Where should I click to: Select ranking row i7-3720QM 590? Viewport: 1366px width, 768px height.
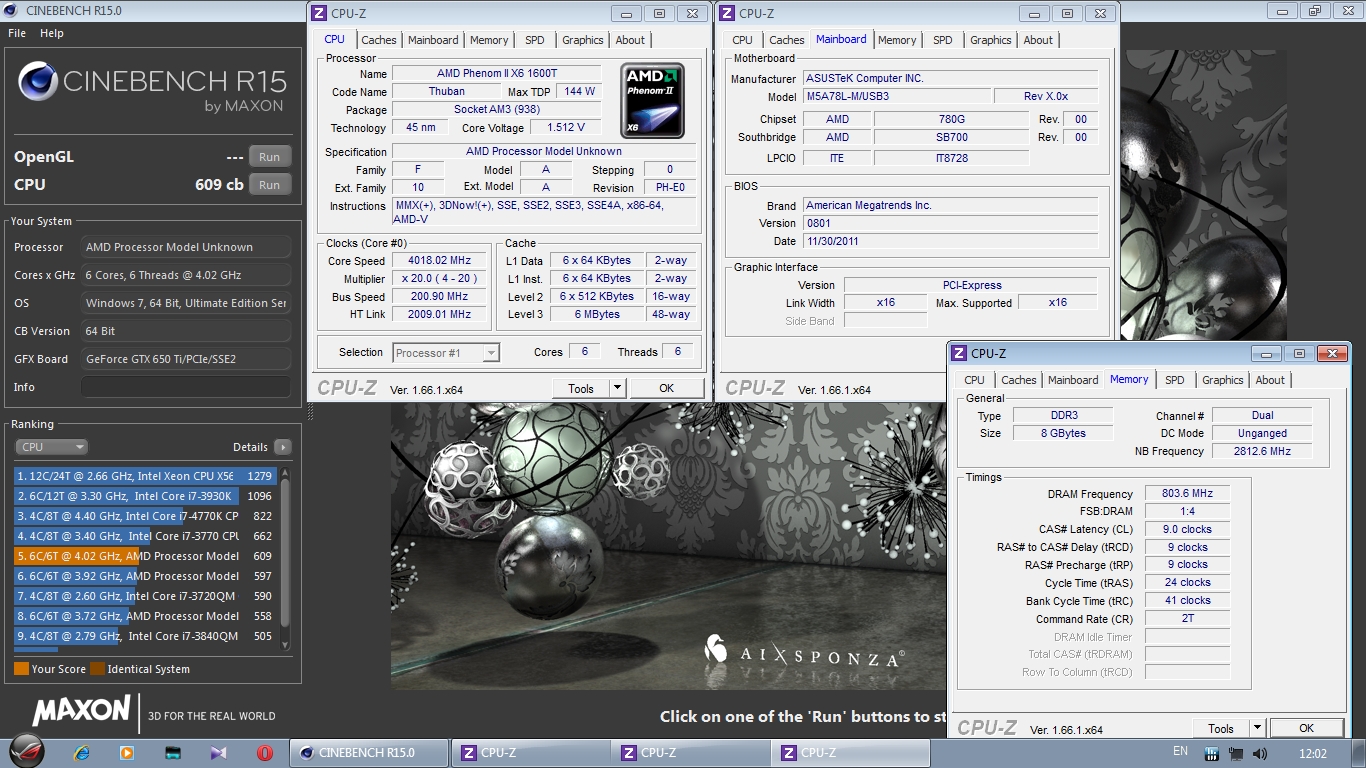[145, 596]
